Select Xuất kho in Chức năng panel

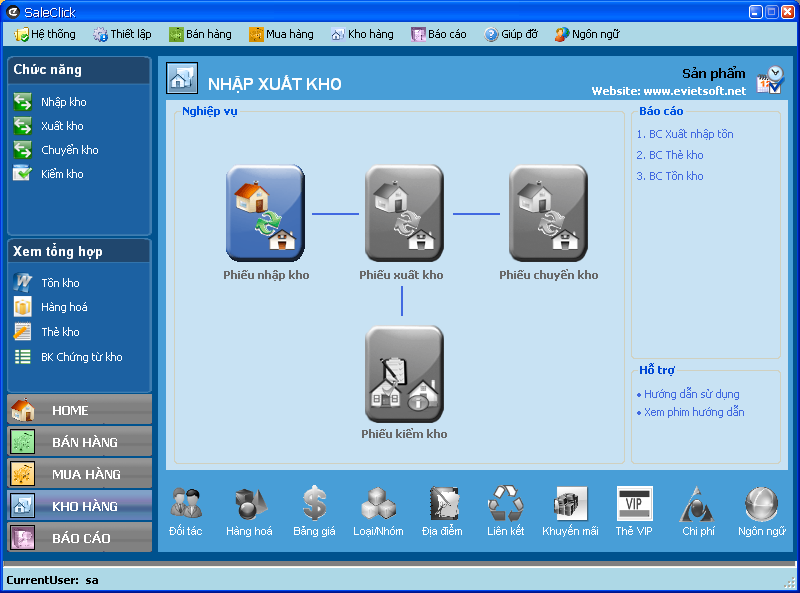49,126
